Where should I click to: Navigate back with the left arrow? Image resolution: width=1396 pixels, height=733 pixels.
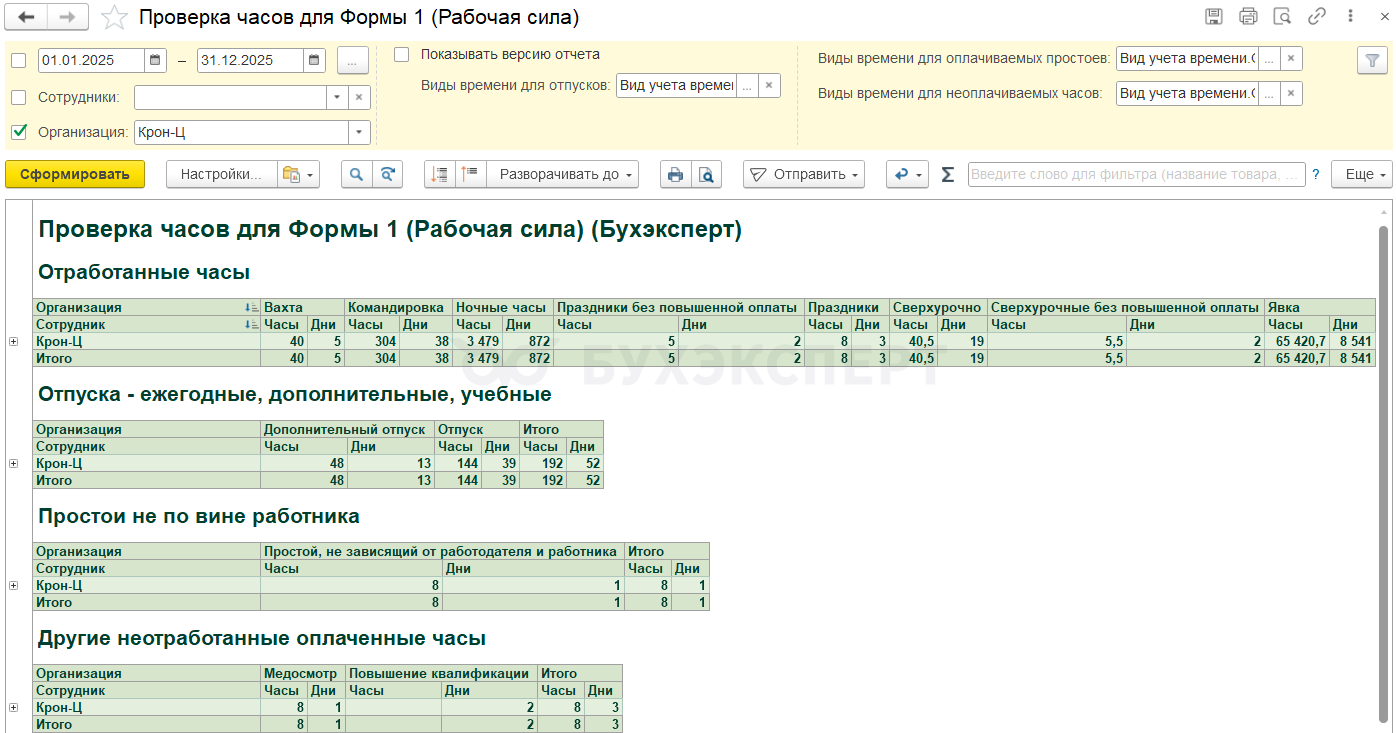pos(27,17)
